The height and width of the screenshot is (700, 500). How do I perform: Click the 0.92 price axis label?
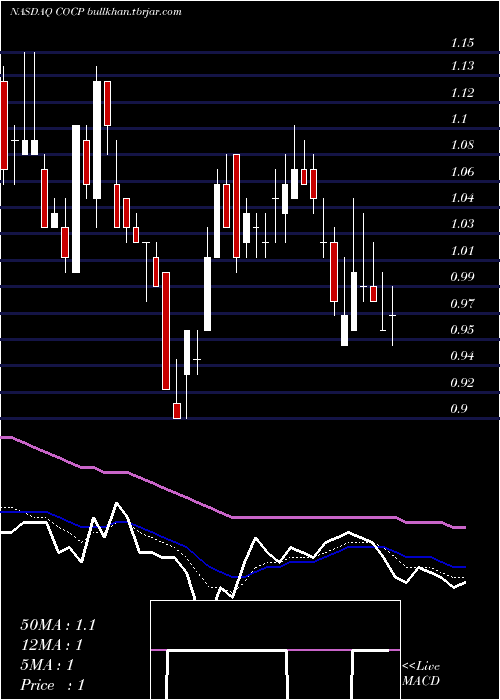click(x=462, y=383)
